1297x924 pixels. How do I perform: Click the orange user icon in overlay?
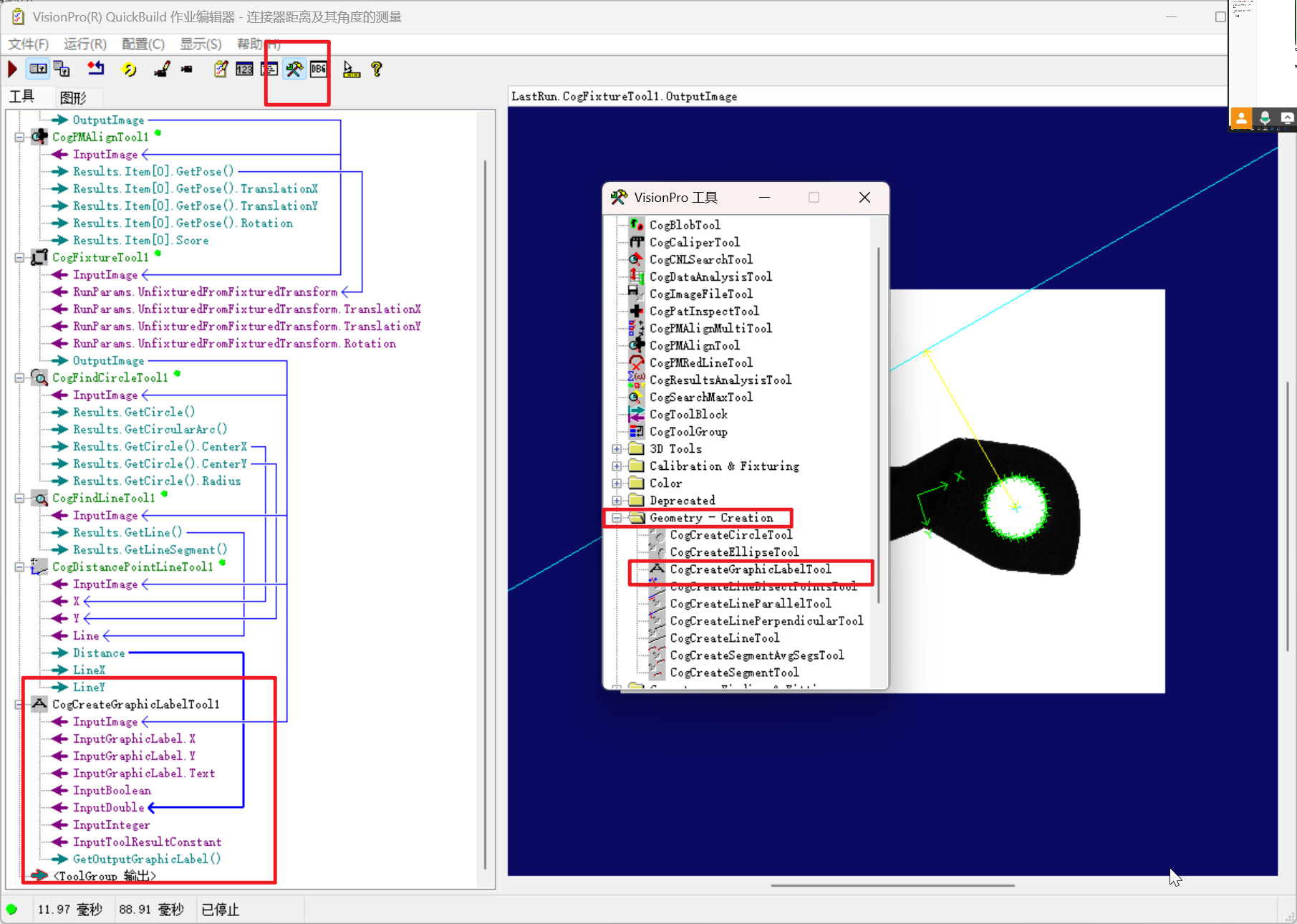[1241, 118]
